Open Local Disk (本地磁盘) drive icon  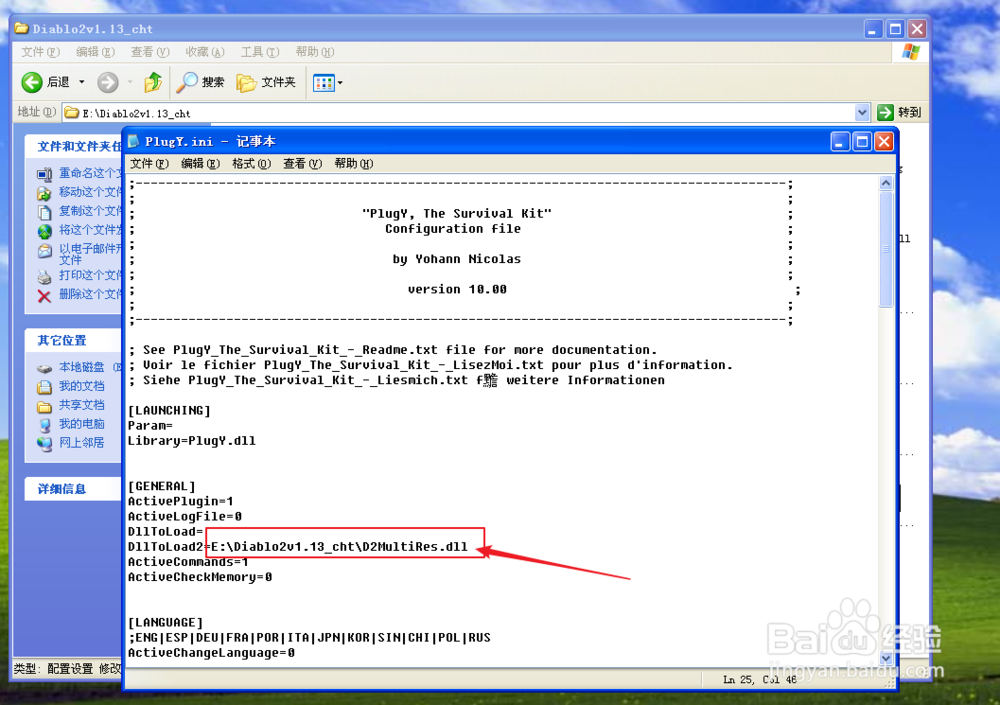(44, 368)
